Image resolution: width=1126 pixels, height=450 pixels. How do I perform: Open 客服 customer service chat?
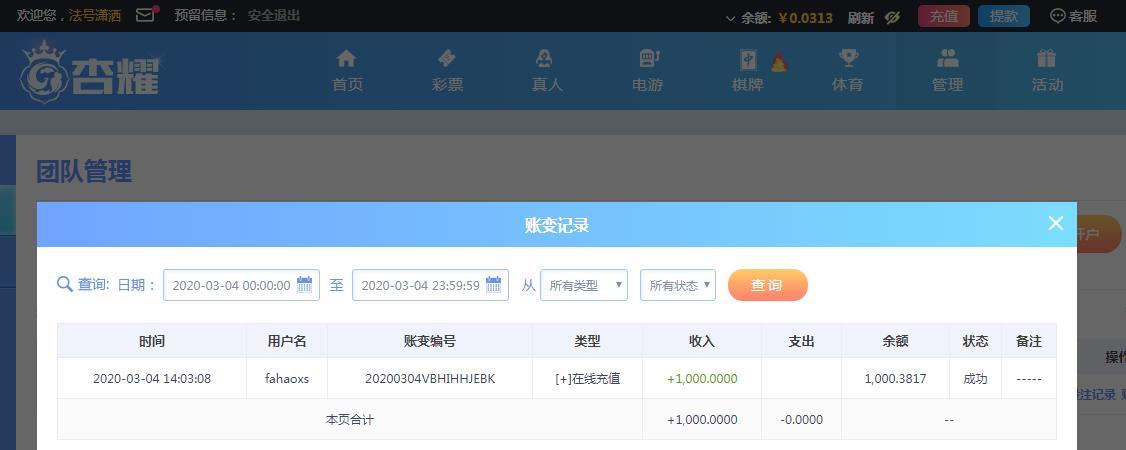click(x=1074, y=16)
